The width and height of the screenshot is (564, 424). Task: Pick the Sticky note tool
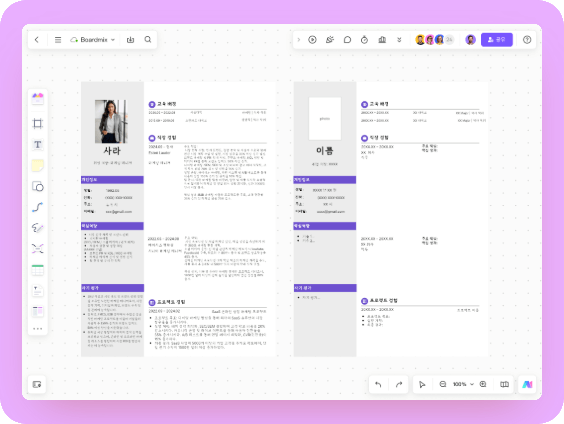point(37,165)
